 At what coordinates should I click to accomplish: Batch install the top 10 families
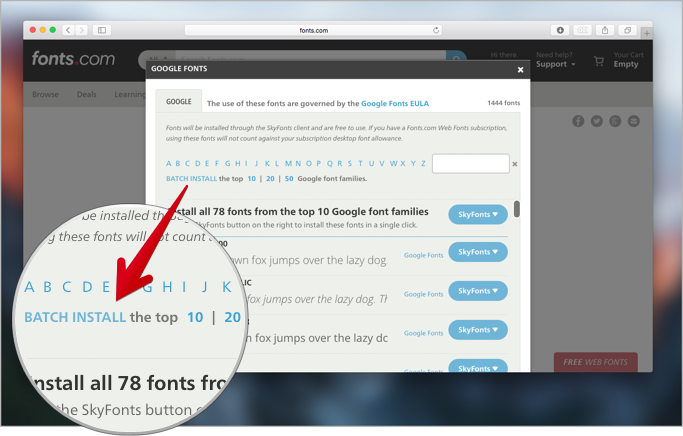251,179
